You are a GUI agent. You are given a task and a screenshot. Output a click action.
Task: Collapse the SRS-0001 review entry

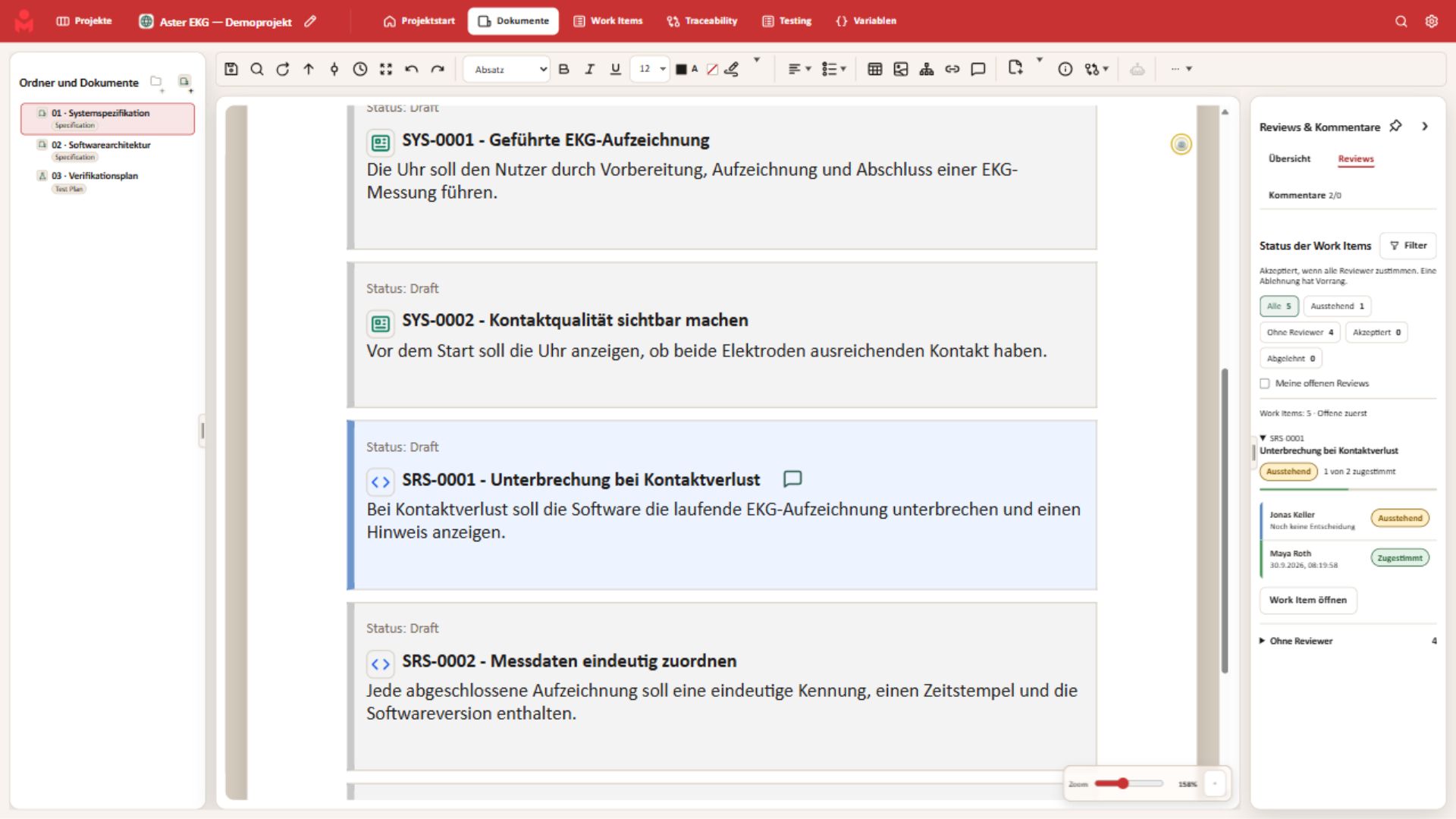pyautogui.click(x=1263, y=438)
